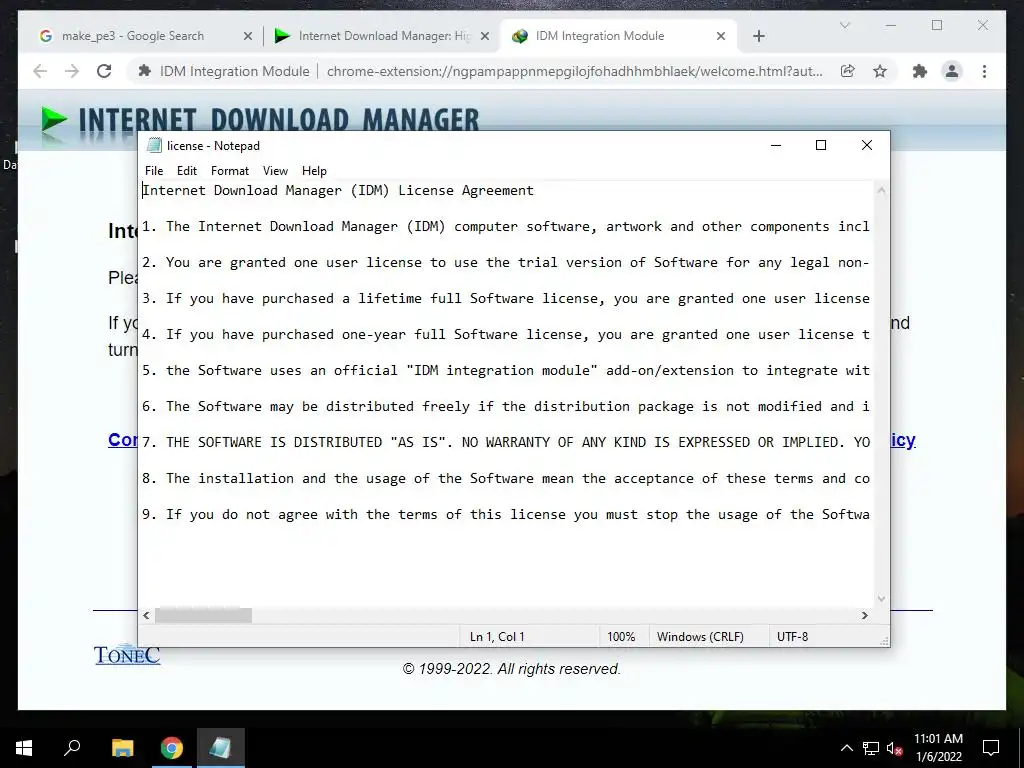
Task: Click Chrome icon on taskbar
Action: pos(172,748)
